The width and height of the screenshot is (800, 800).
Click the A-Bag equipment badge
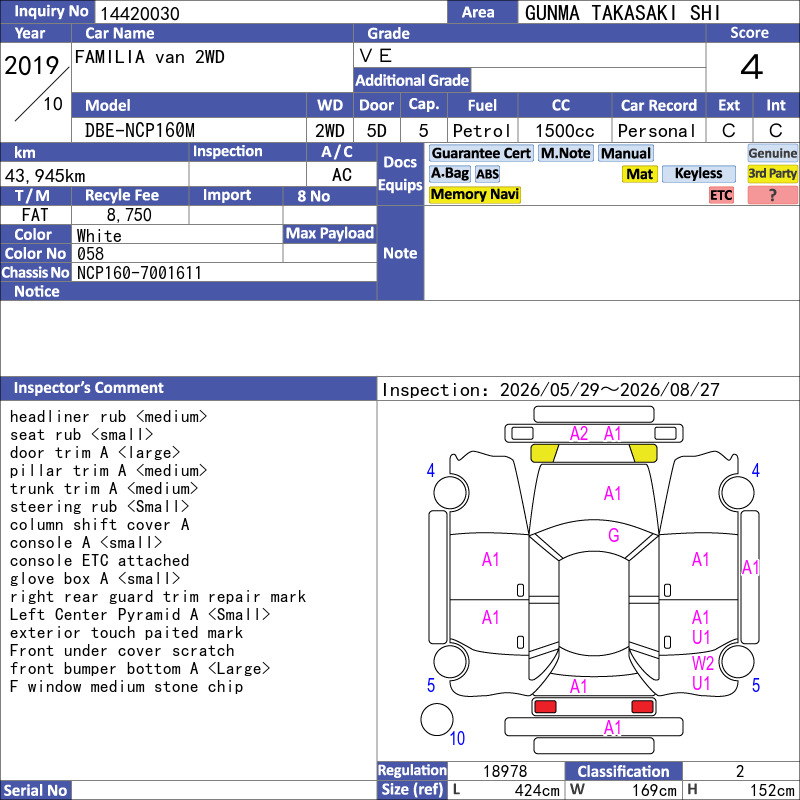[x=449, y=173]
